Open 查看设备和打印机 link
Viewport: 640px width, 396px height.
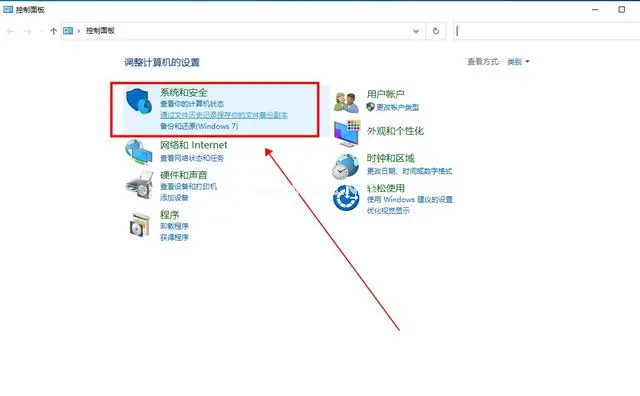tap(189, 187)
